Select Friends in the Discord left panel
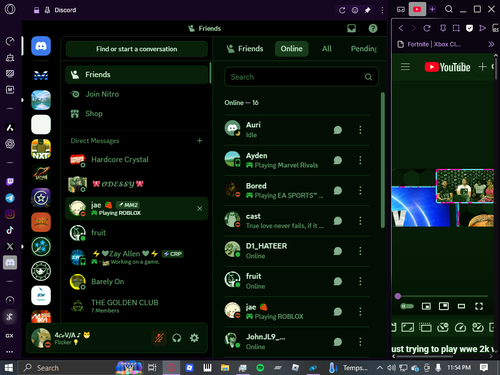 137,74
